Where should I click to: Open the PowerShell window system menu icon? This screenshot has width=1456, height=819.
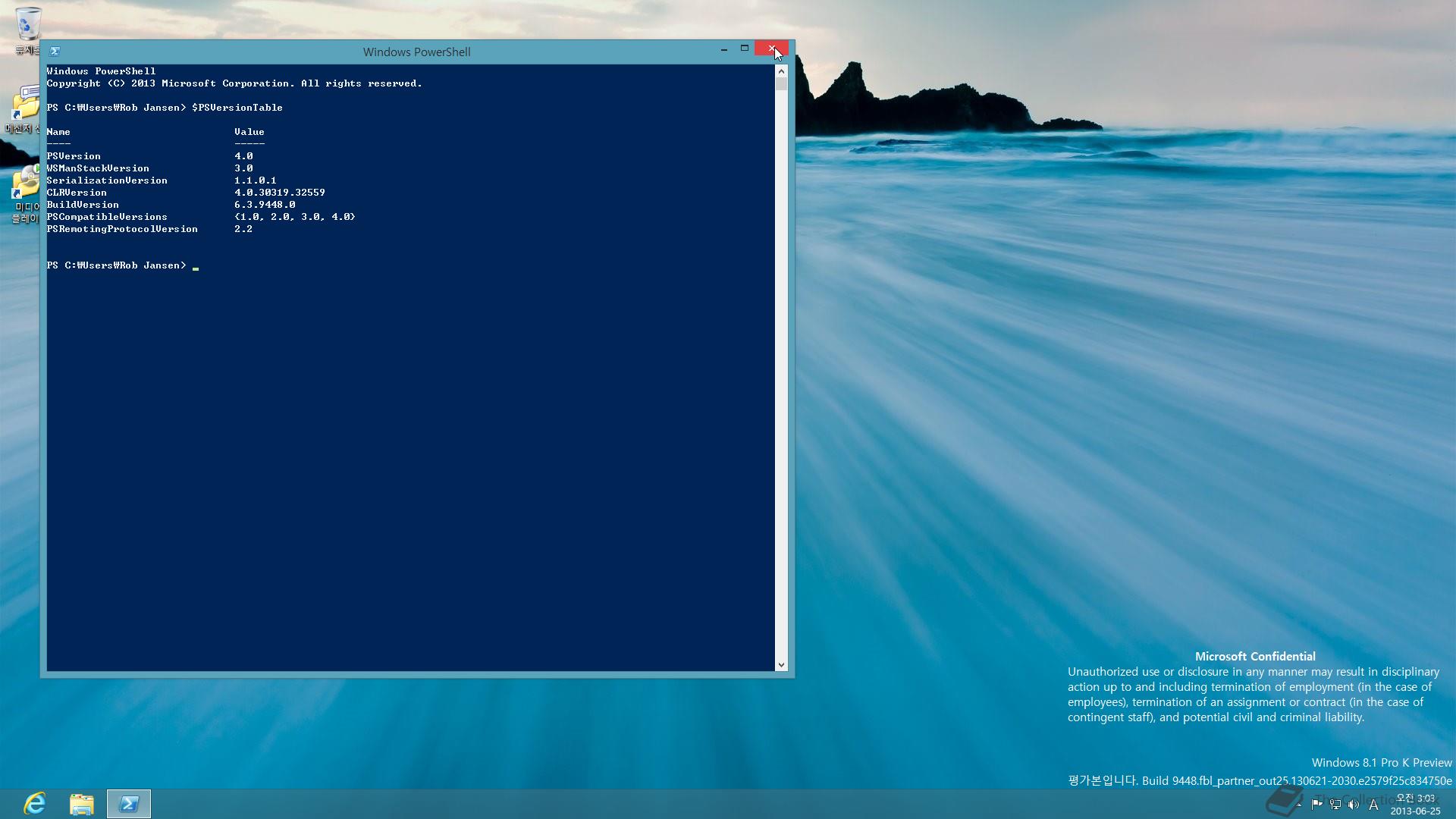(55, 52)
